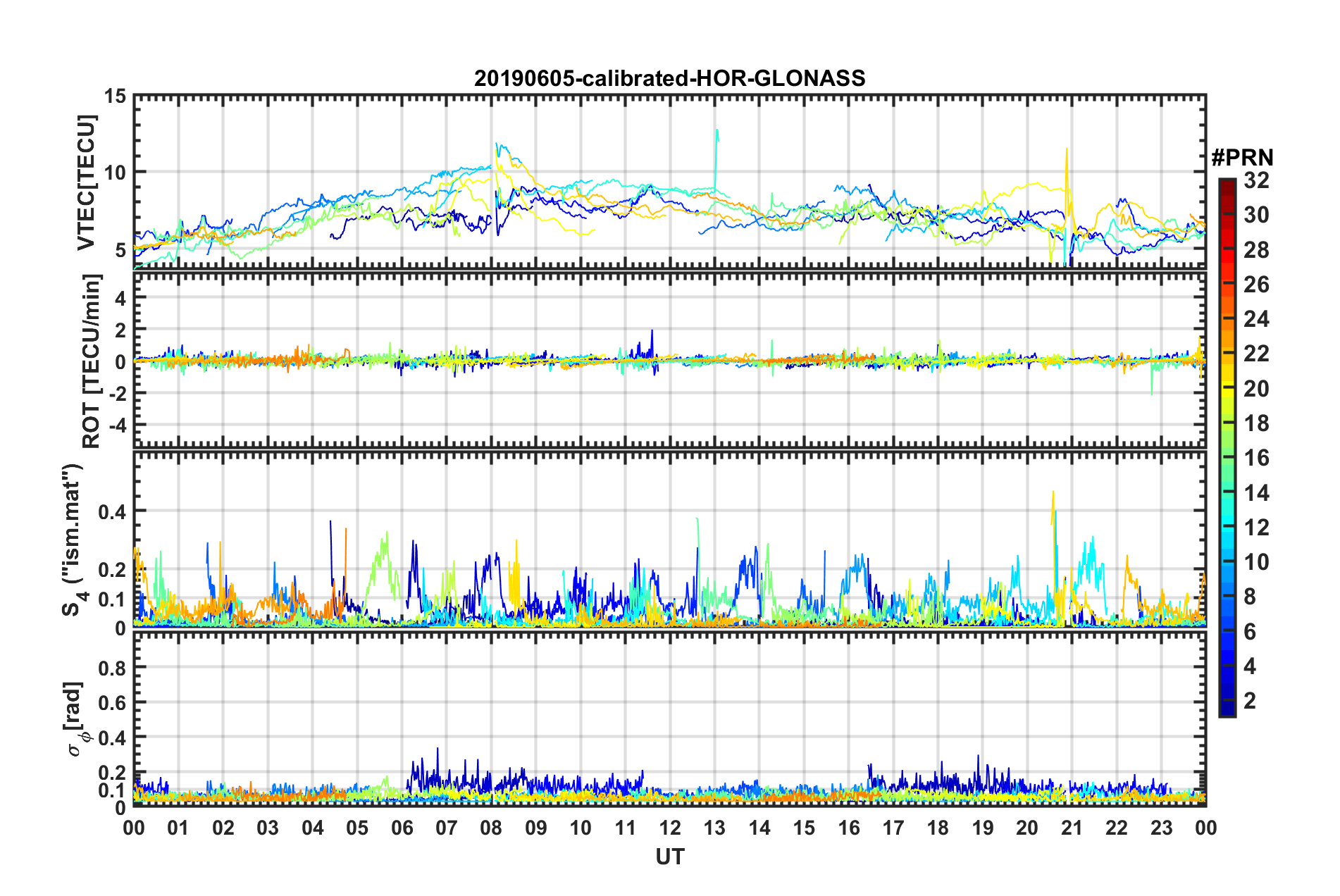1340x896 pixels.
Task: Click the σφ[rad] y-axis label
Action: click(x=75, y=718)
